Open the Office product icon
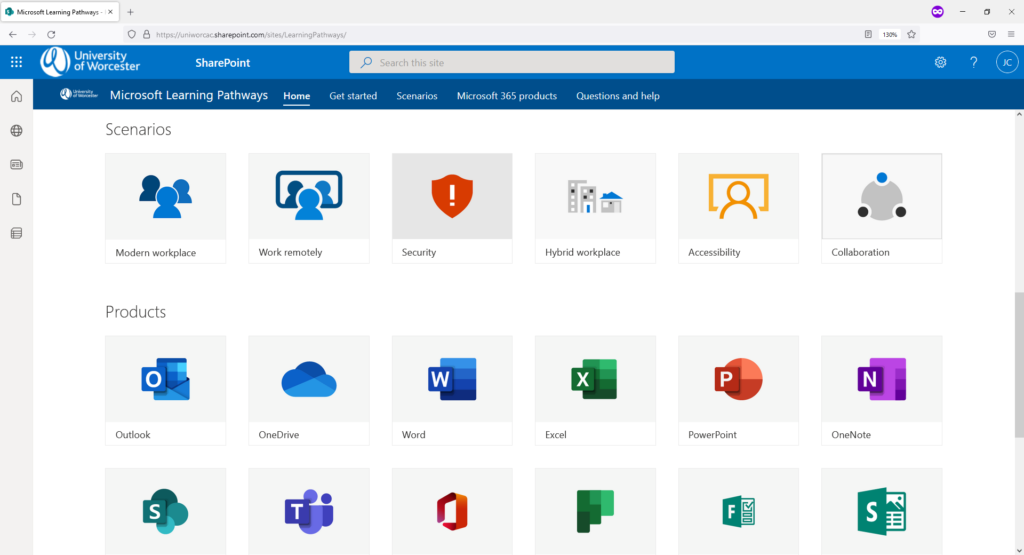Screen dimensions: 1024x555 point(452,511)
